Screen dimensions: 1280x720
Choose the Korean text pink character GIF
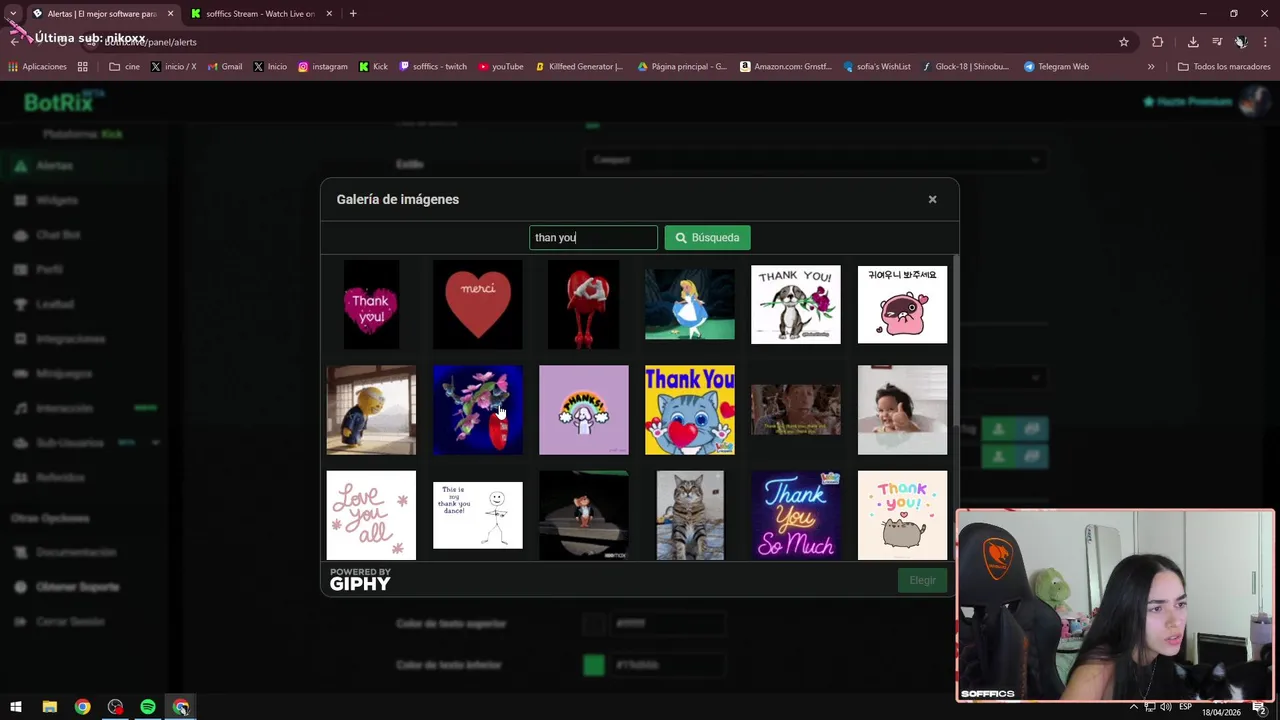click(902, 304)
